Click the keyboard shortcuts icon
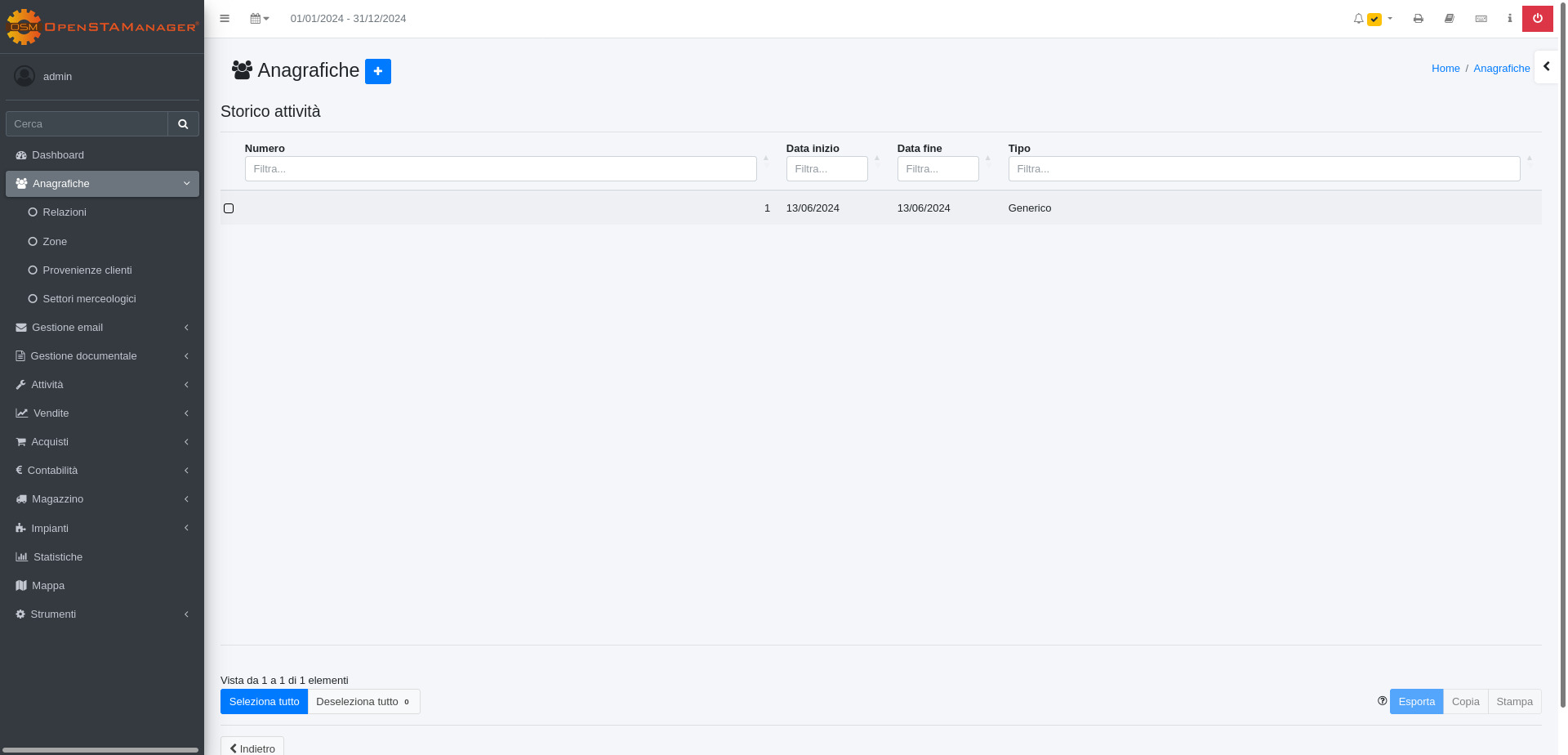 [x=1481, y=18]
